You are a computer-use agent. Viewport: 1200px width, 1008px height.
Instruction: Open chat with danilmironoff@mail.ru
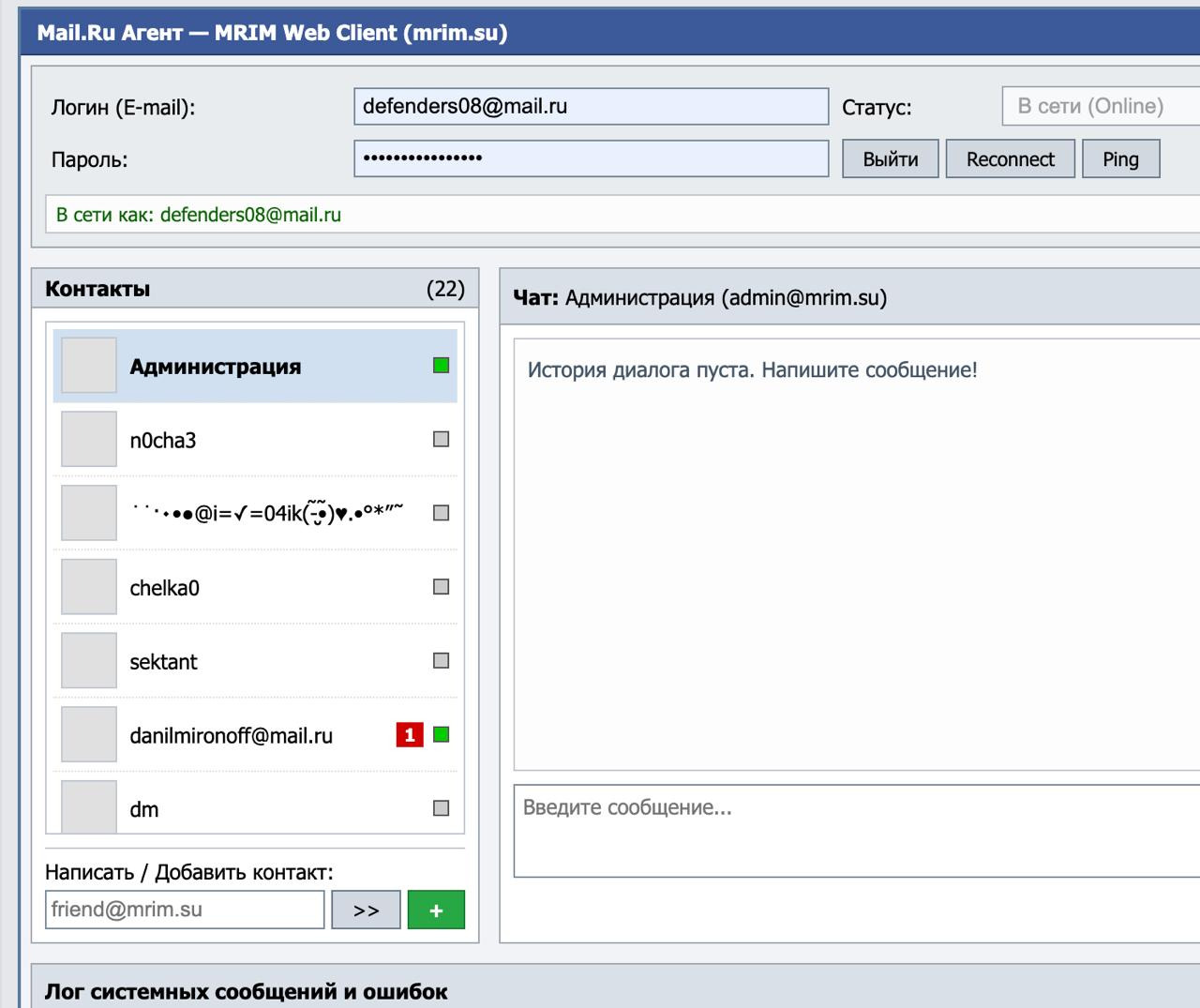pyautogui.click(x=255, y=735)
